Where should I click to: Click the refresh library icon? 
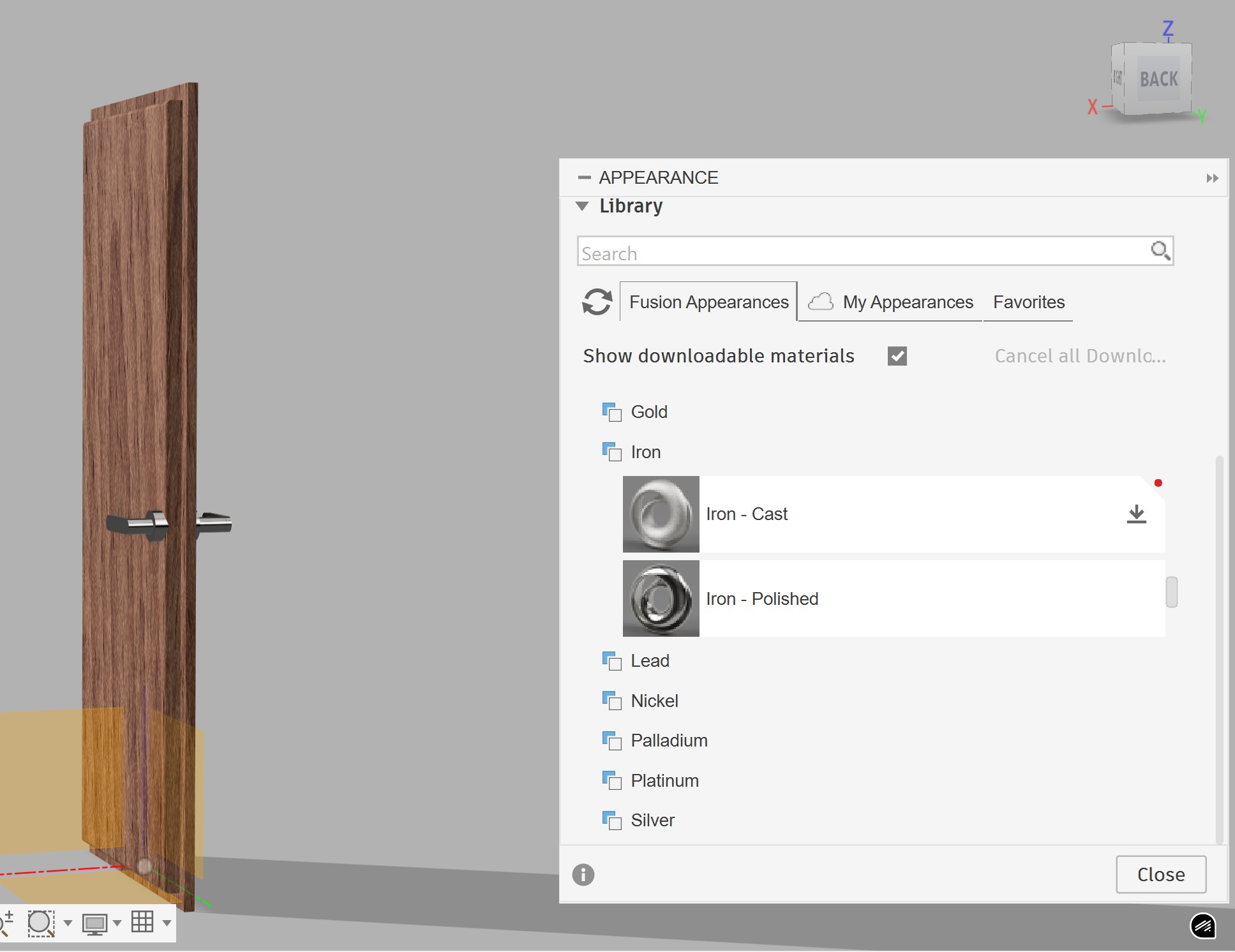click(597, 302)
